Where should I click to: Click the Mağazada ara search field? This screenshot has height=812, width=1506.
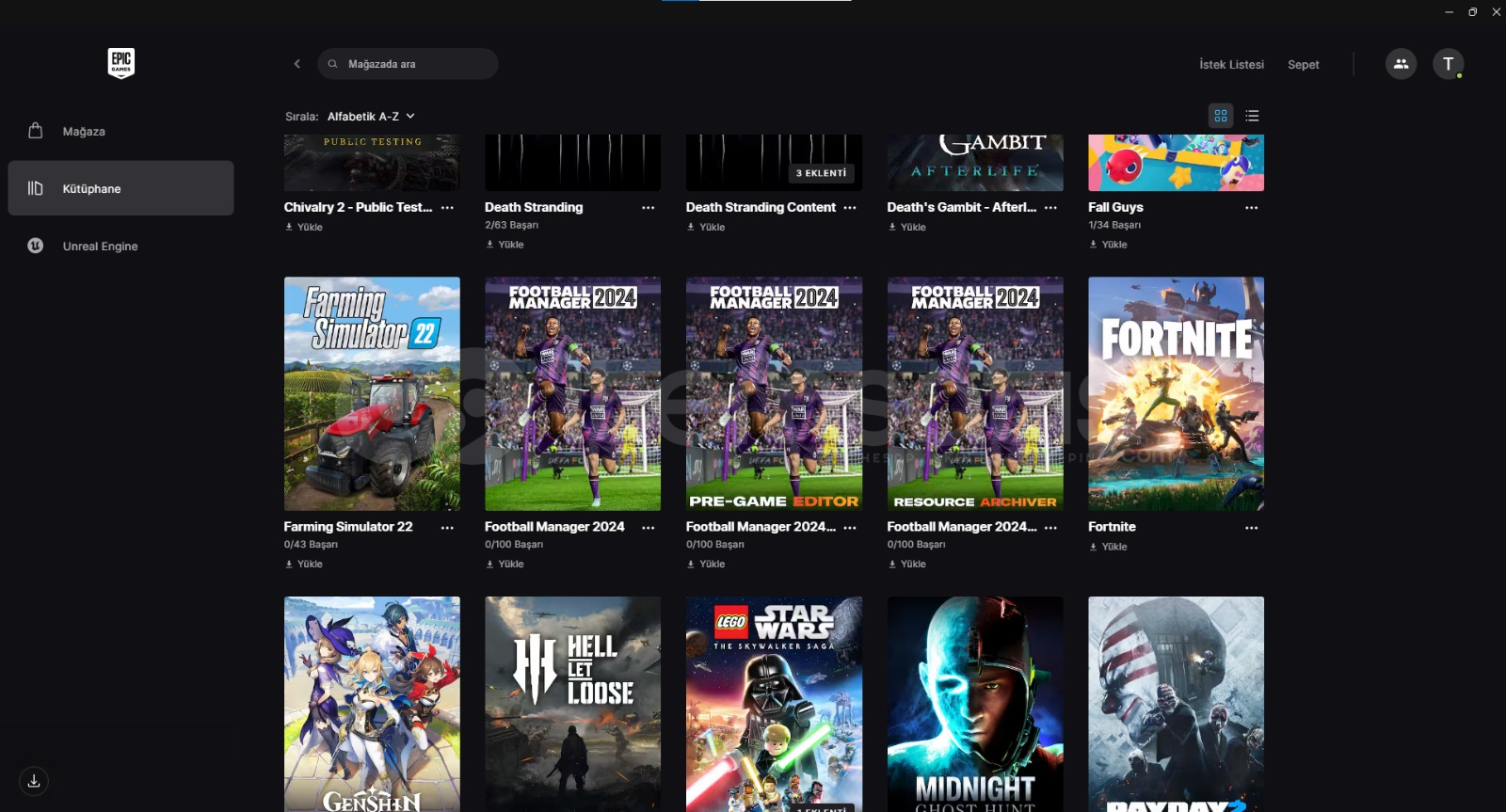point(408,64)
